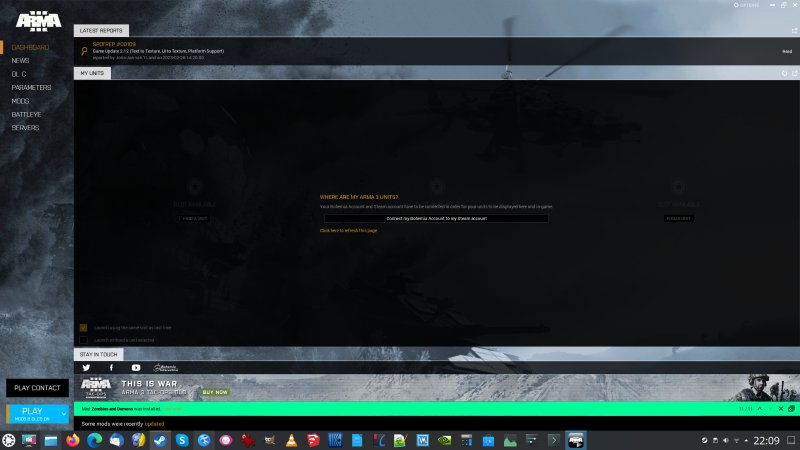Click the spotrep wrench icon
800x450 pixels.
pyautogui.click(x=84, y=51)
